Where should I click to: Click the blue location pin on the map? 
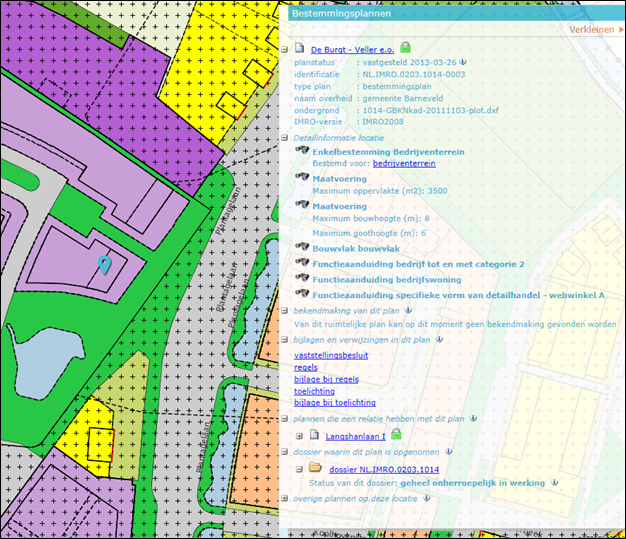tap(104, 264)
